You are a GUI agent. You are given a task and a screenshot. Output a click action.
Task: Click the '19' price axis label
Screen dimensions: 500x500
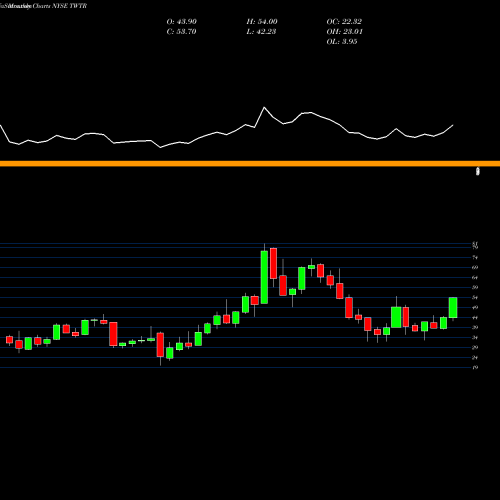pyautogui.click(x=475, y=367)
